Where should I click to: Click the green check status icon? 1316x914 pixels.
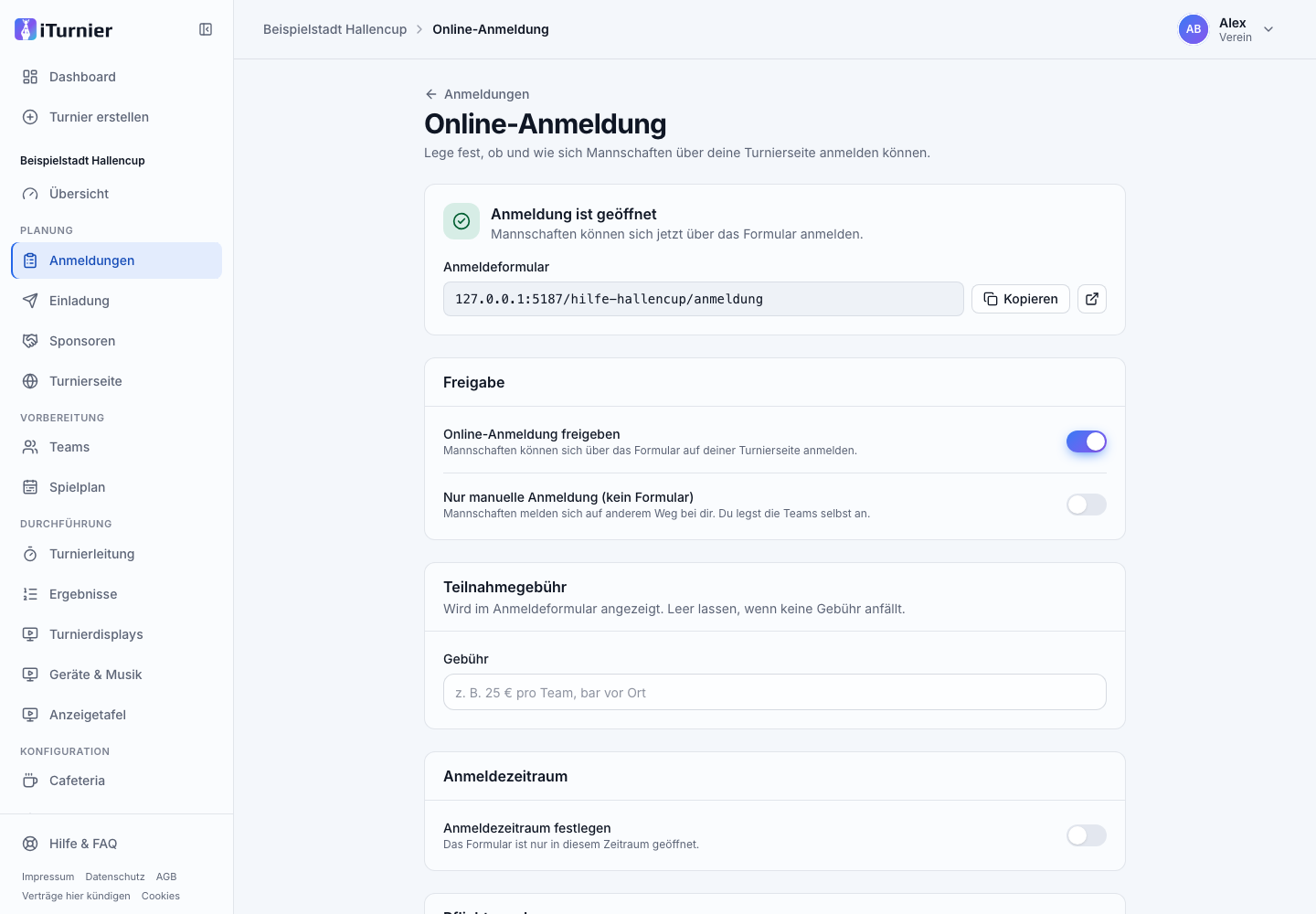(462, 221)
